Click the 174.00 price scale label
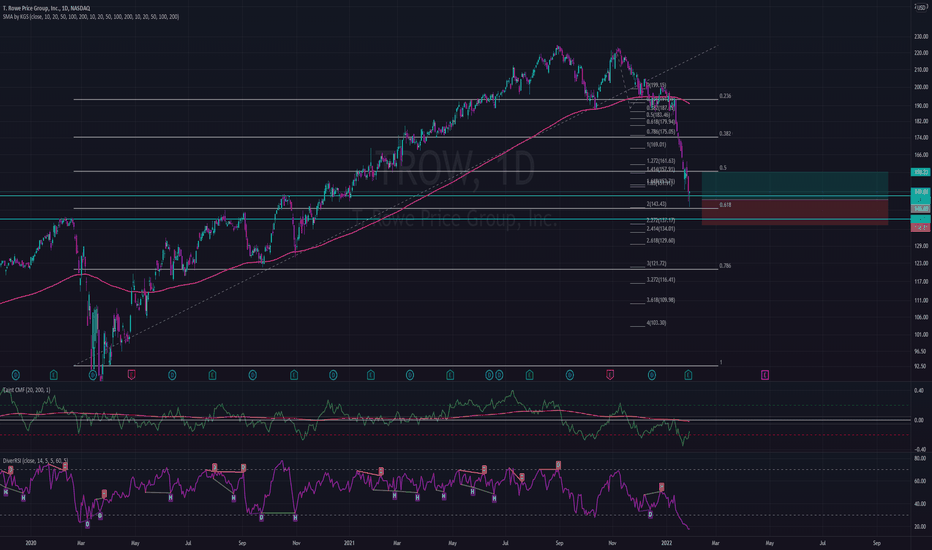This screenshot has width=932, height=550. 921,137
